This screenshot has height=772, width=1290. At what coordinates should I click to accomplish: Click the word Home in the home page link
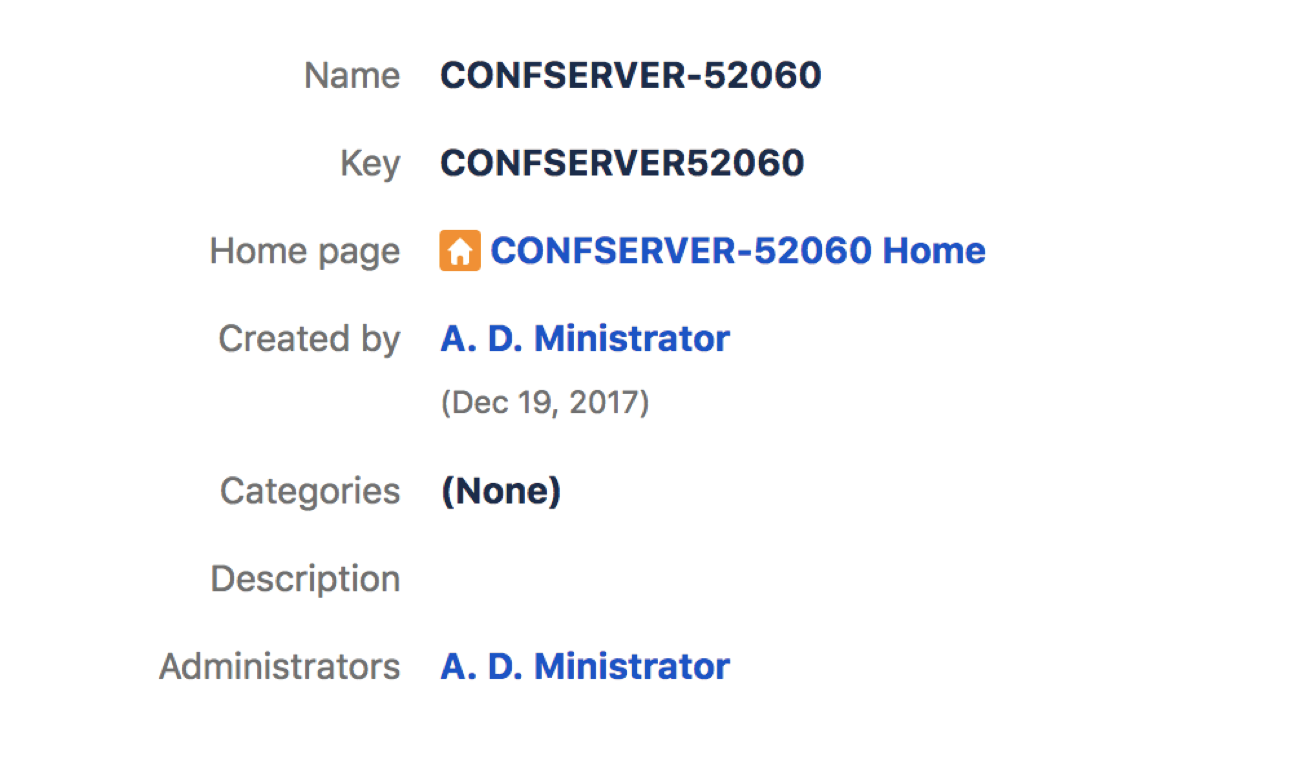point(934,250)
